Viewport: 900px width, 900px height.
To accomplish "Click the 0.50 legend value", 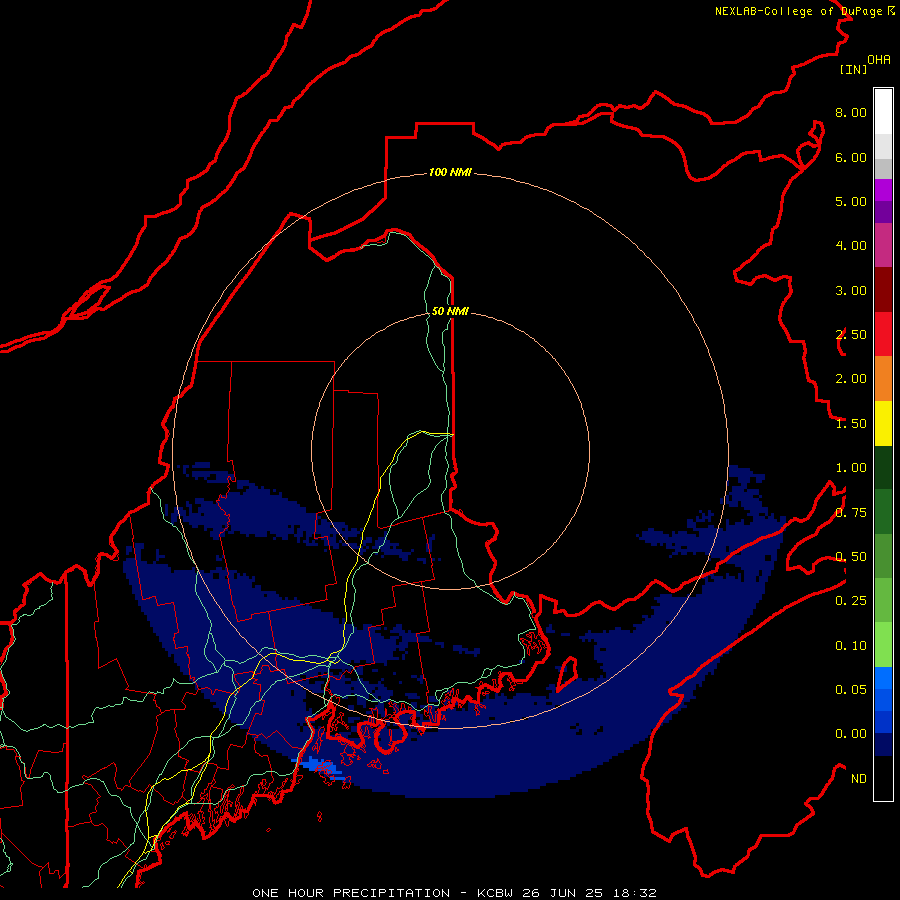I will 851,557.
